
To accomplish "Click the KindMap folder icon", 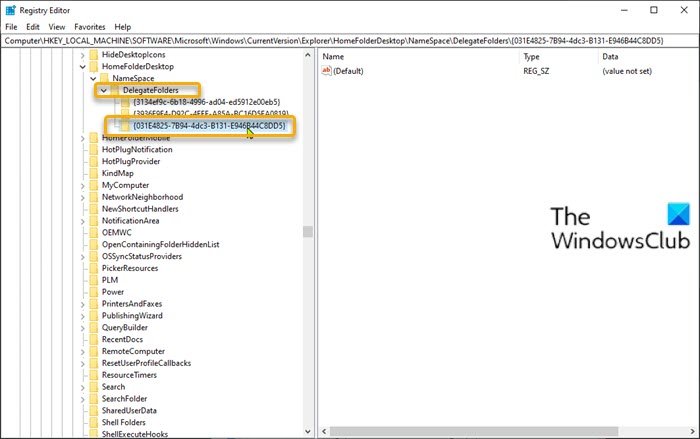I will pyautogui.click(x=94, y=173).
